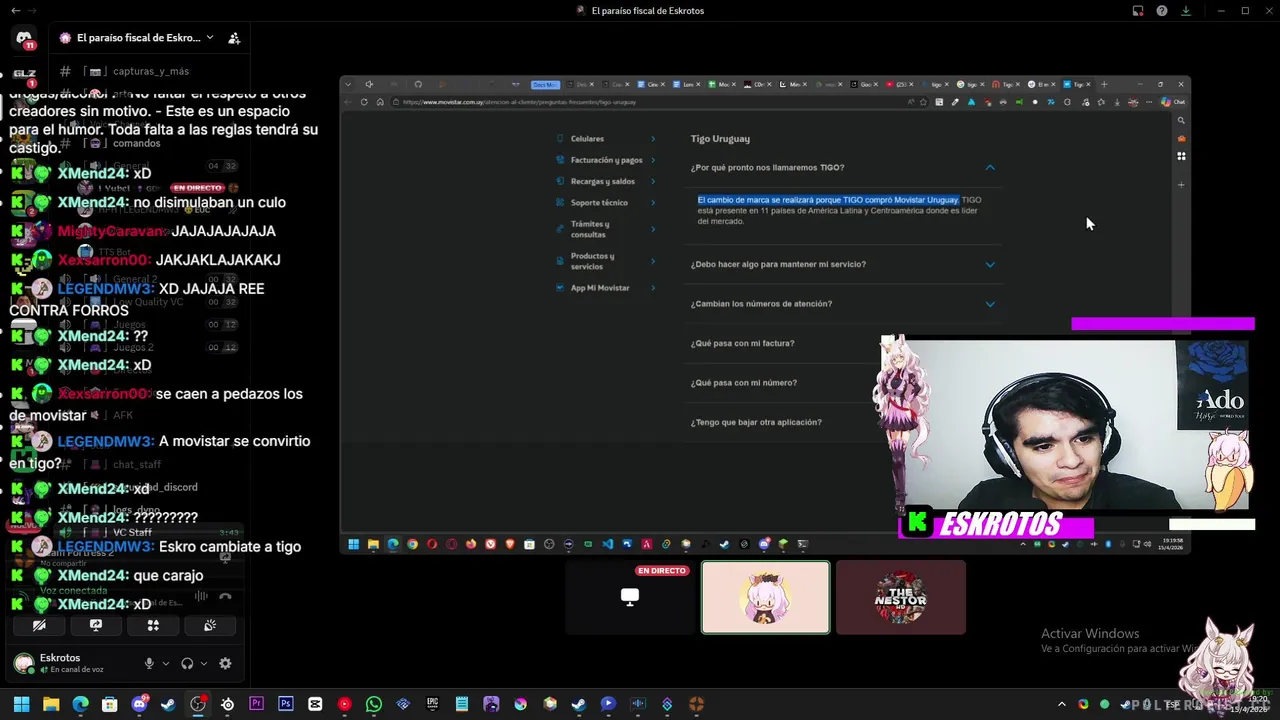This screenshot has width=1280, height=720.
Task: Click the Copilot Chat button in streamed browser
Action: [1175, 102]
